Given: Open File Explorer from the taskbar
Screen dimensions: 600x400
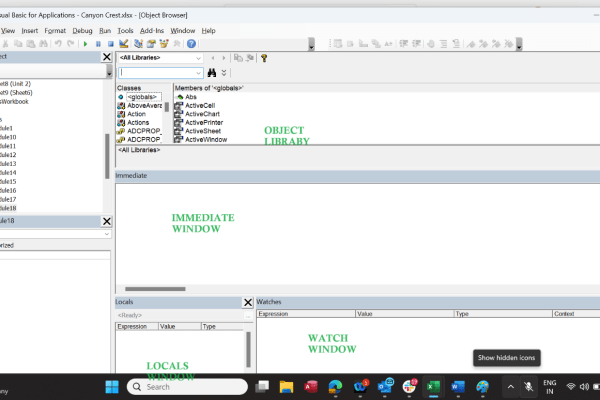Looking at the screenshot, I should 286,387.
